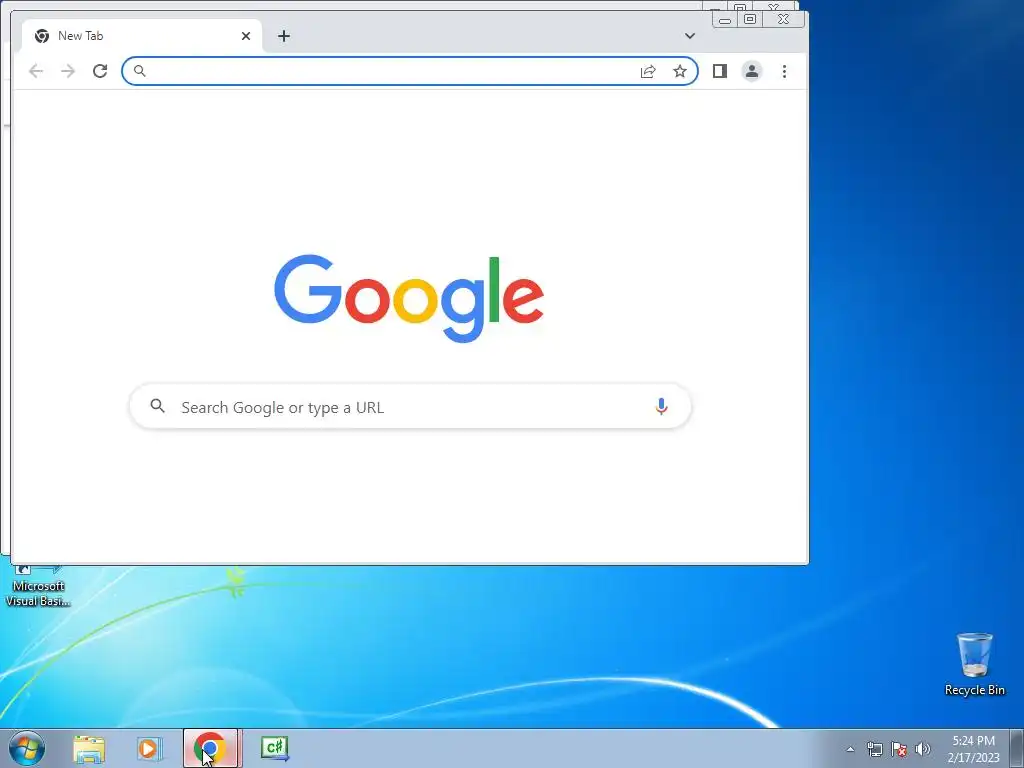Screen dimensions: 1024x768
Task: Click the Chrome taskbar icon
Action: click(210, 748)
